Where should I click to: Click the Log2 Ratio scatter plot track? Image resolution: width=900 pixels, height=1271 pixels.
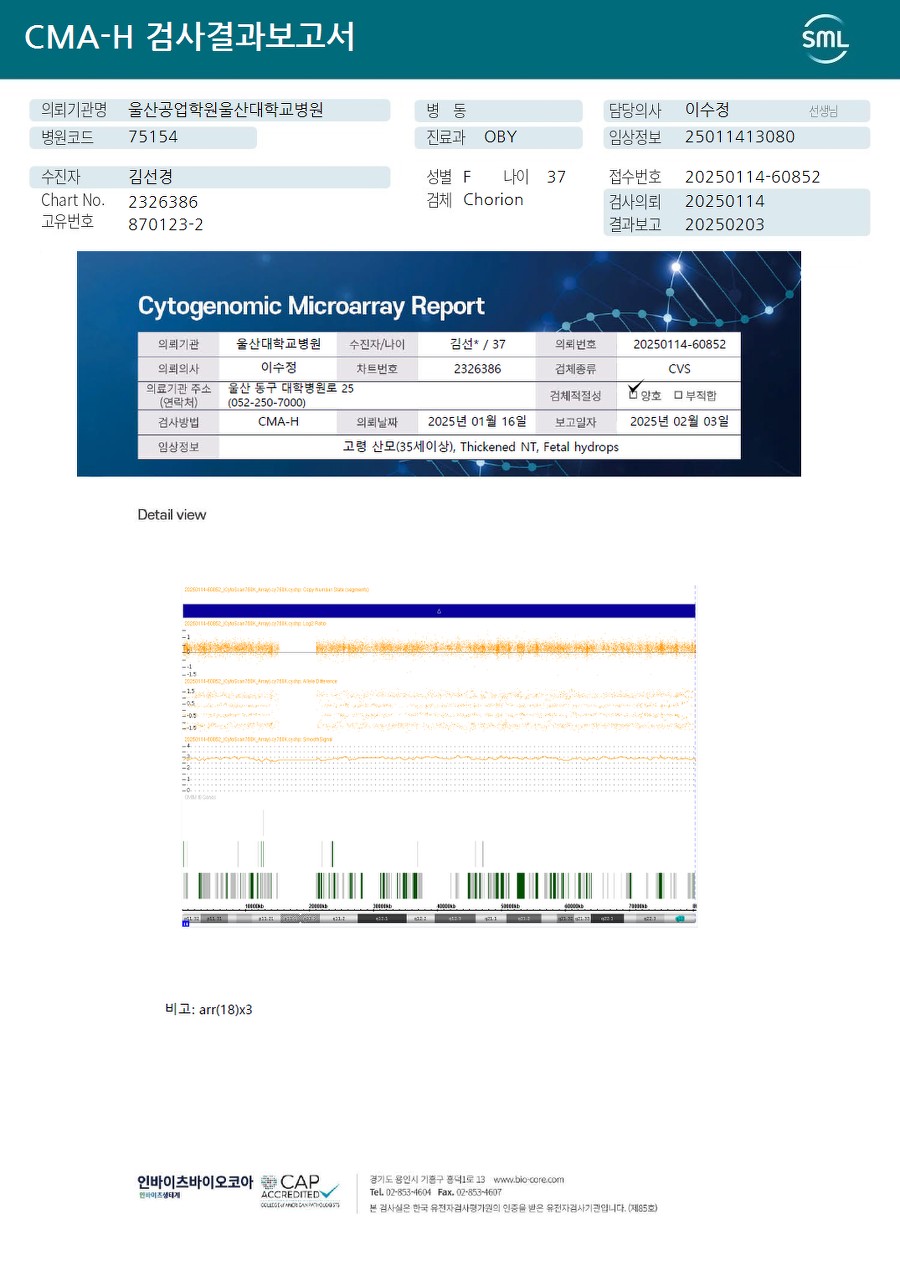439,648
